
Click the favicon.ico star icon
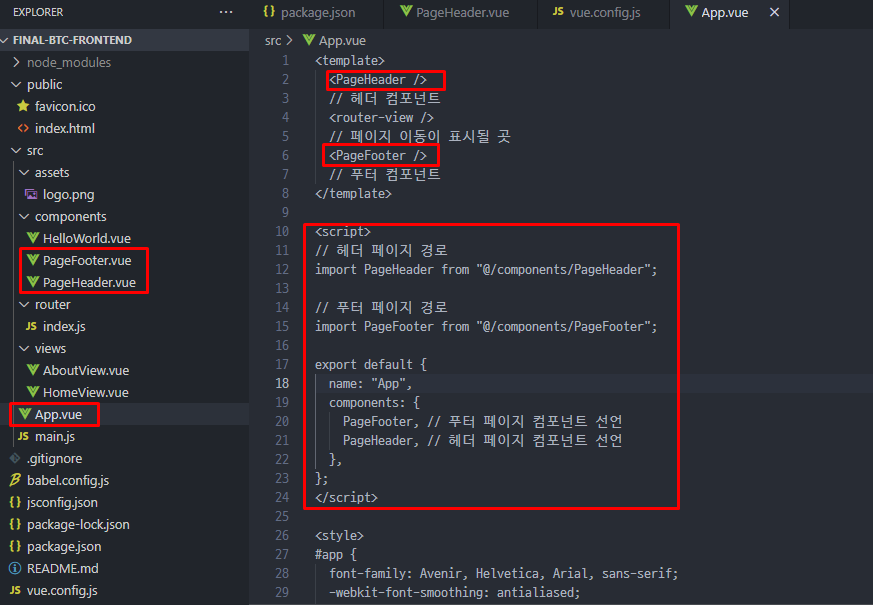click(x=23, y=106)
